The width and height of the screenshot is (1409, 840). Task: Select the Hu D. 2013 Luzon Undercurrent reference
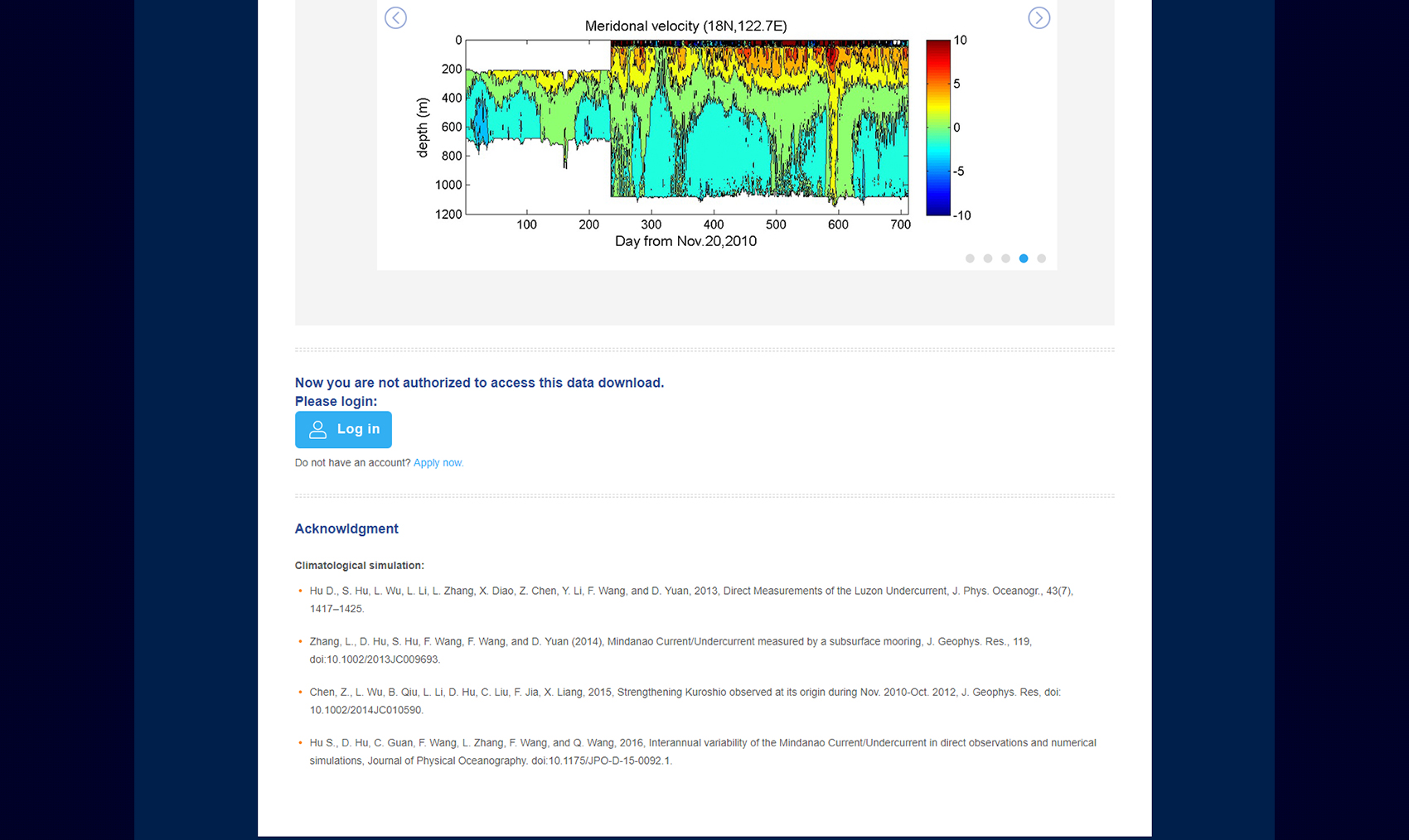[x=691, y=600]
